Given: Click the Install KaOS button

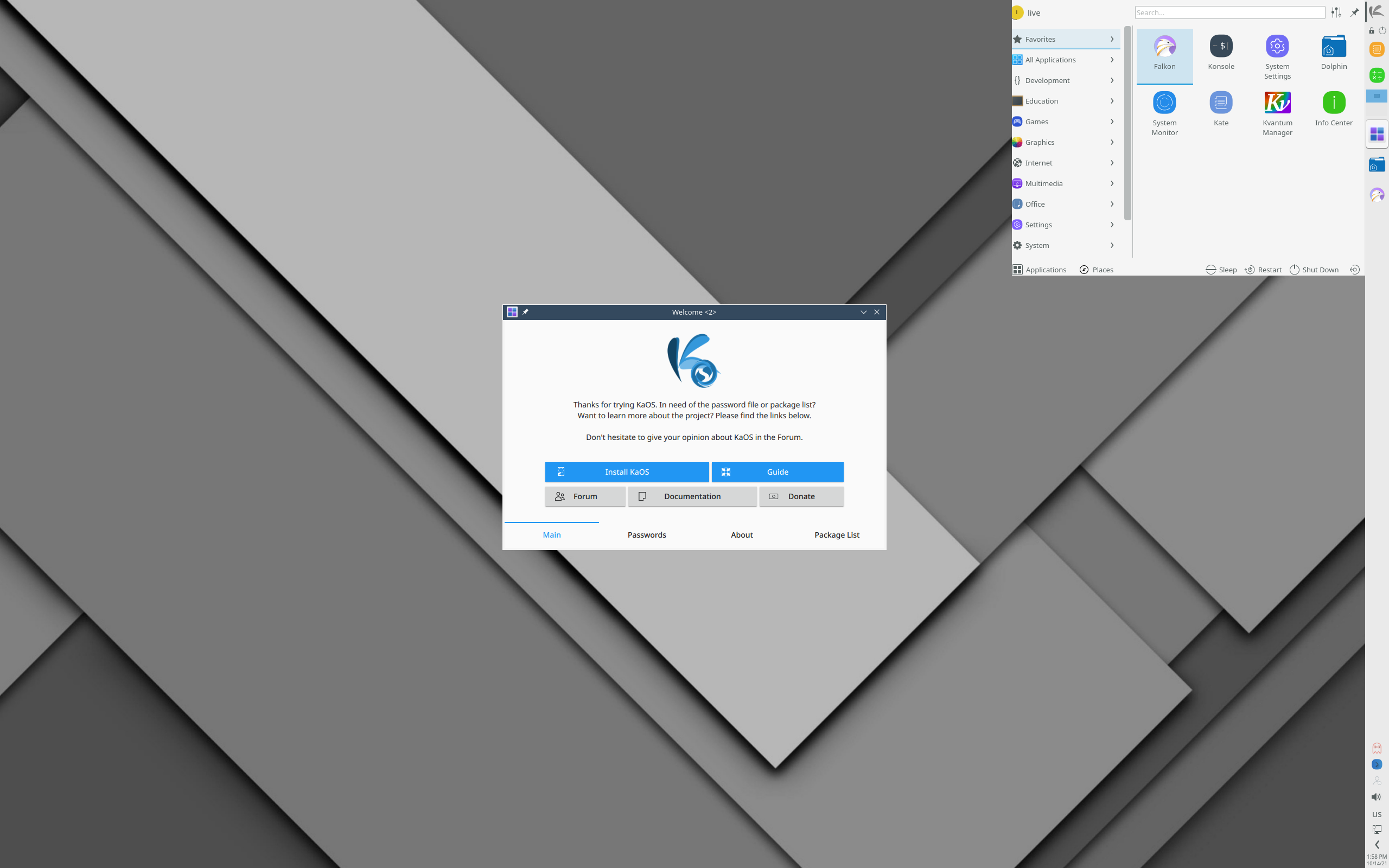Looking at the screenshot, I should click(627, 472).
